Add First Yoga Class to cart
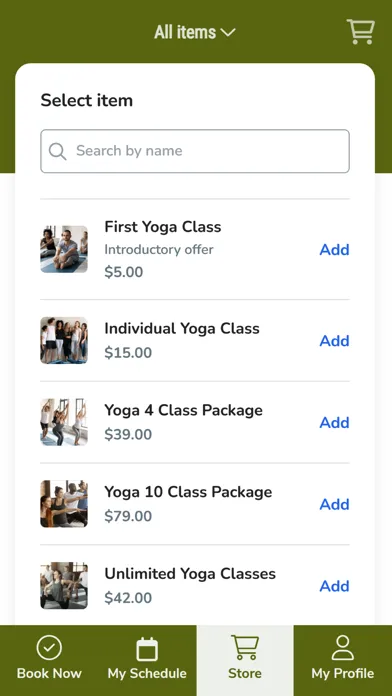 coord(334,249)
